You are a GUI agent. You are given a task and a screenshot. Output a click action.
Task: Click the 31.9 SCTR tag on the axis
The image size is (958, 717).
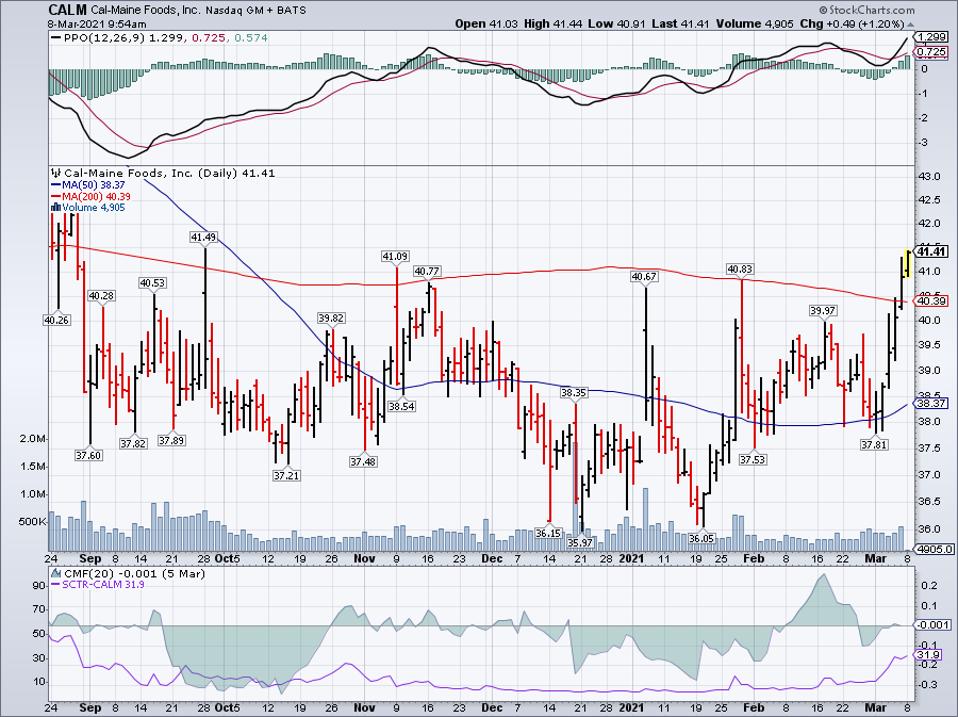(929, 655)
